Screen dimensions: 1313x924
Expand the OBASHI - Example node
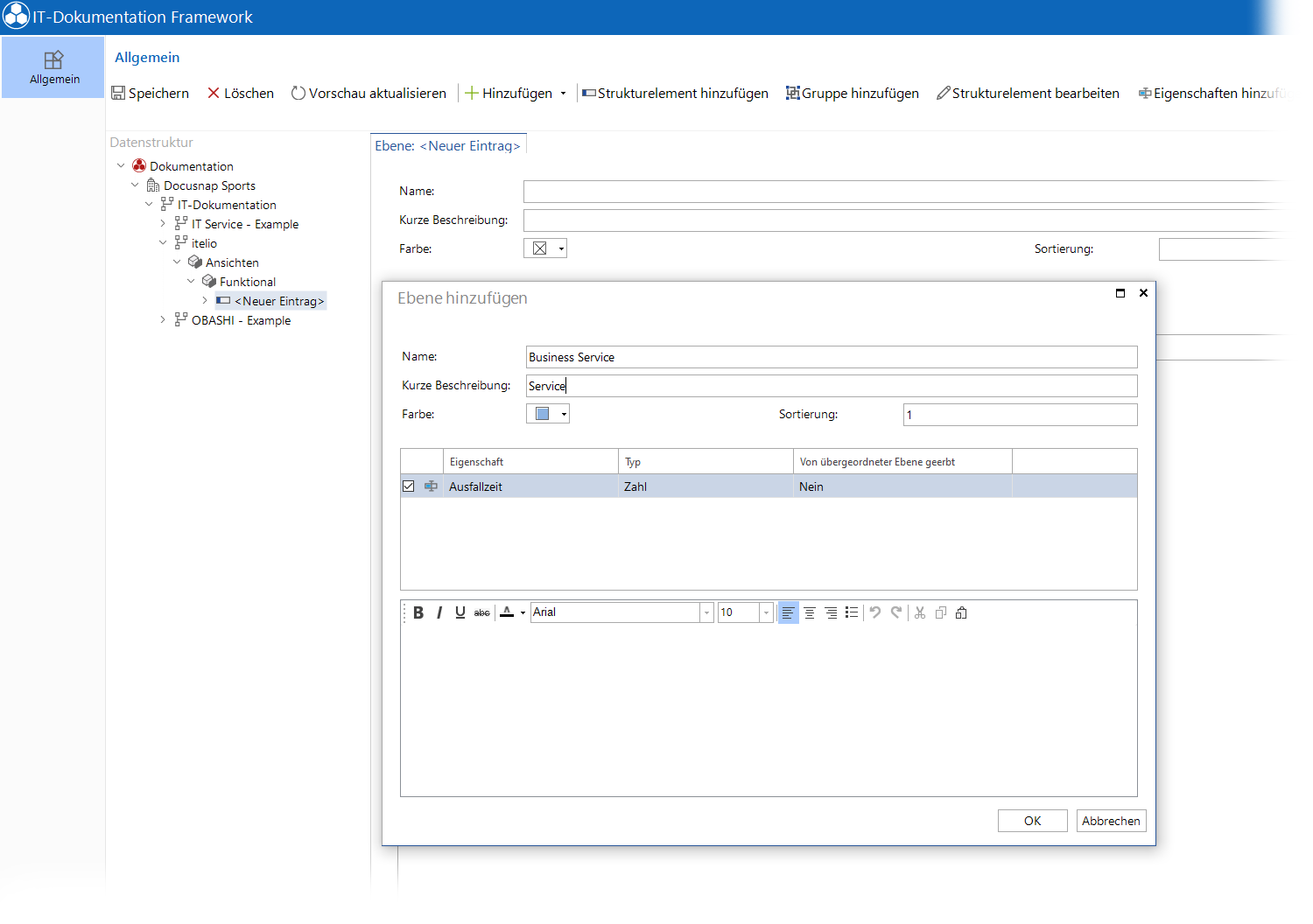pos(163,320)
